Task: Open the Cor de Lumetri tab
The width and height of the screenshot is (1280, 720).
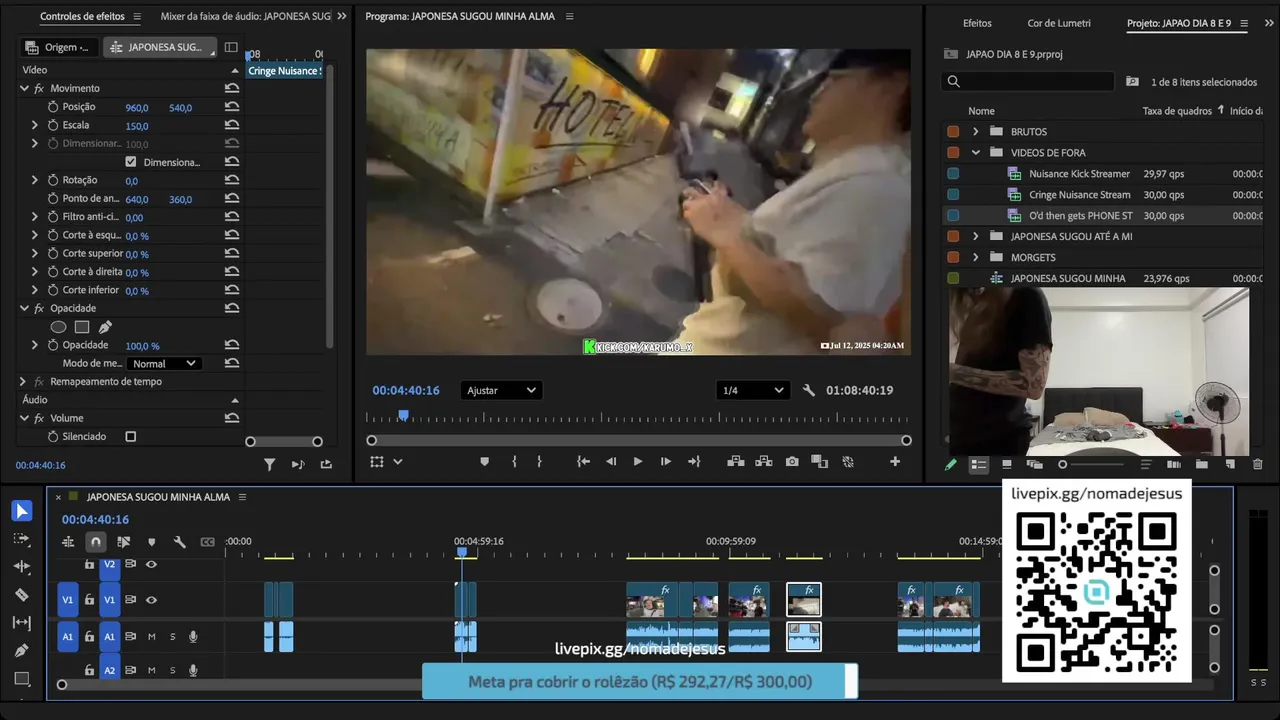Action: coord(1059,23)
